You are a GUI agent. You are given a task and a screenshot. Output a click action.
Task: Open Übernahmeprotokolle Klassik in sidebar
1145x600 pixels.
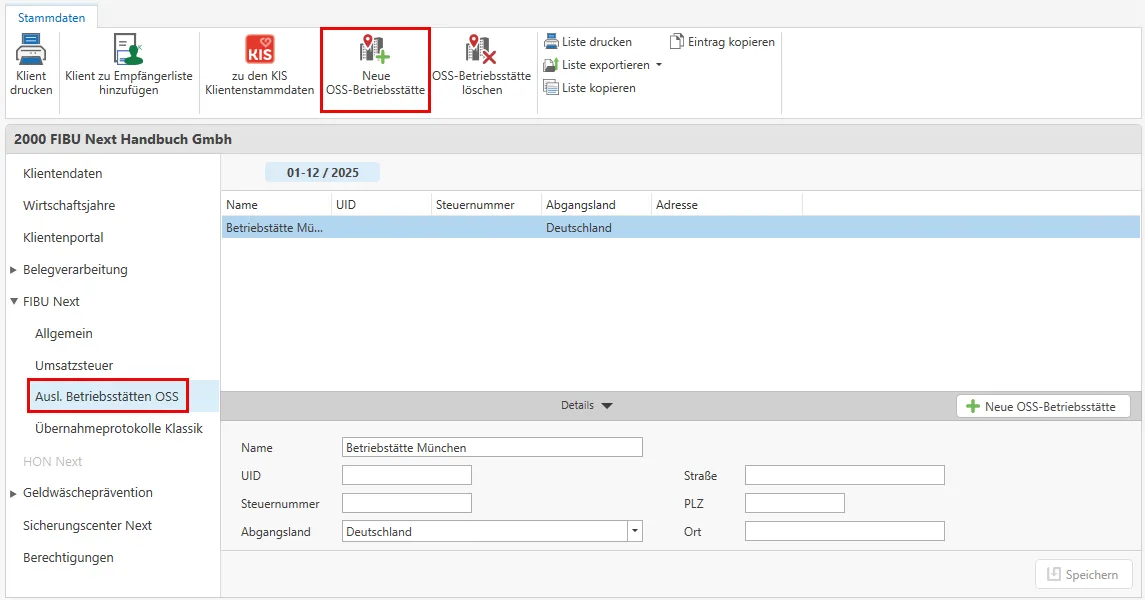point(119,428)
